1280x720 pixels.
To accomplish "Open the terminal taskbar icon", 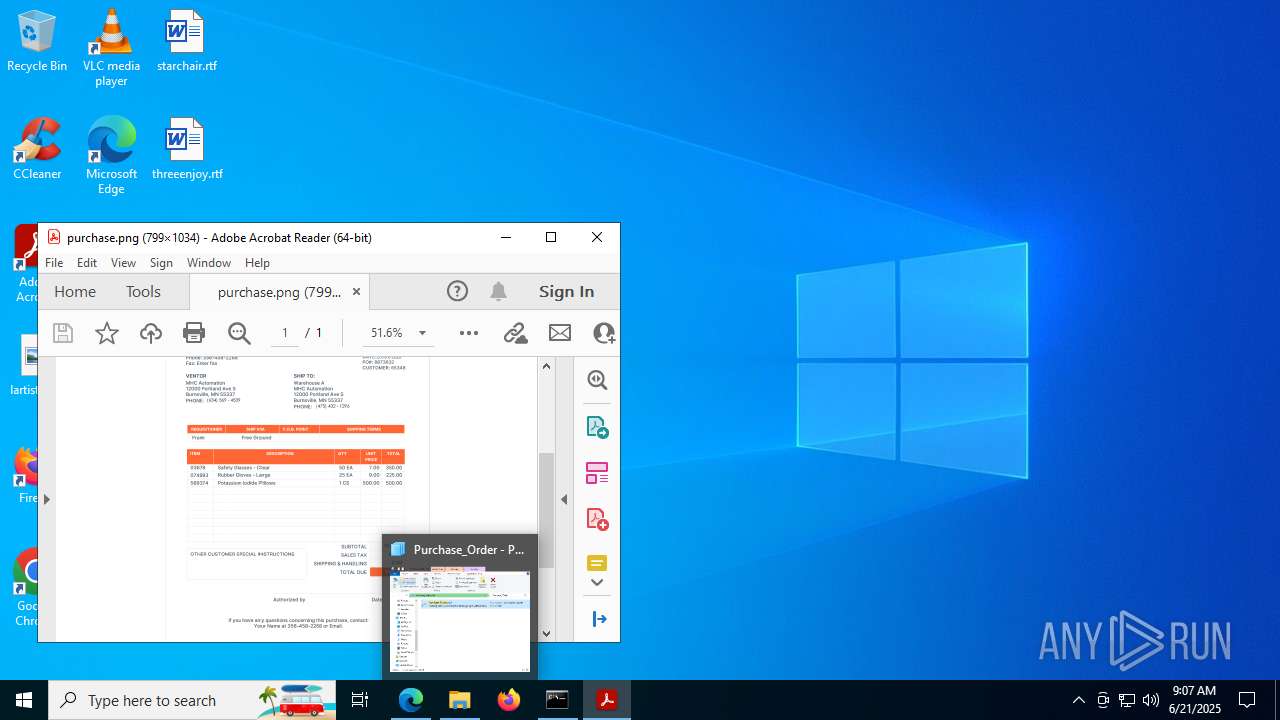I will click(557, 700).
